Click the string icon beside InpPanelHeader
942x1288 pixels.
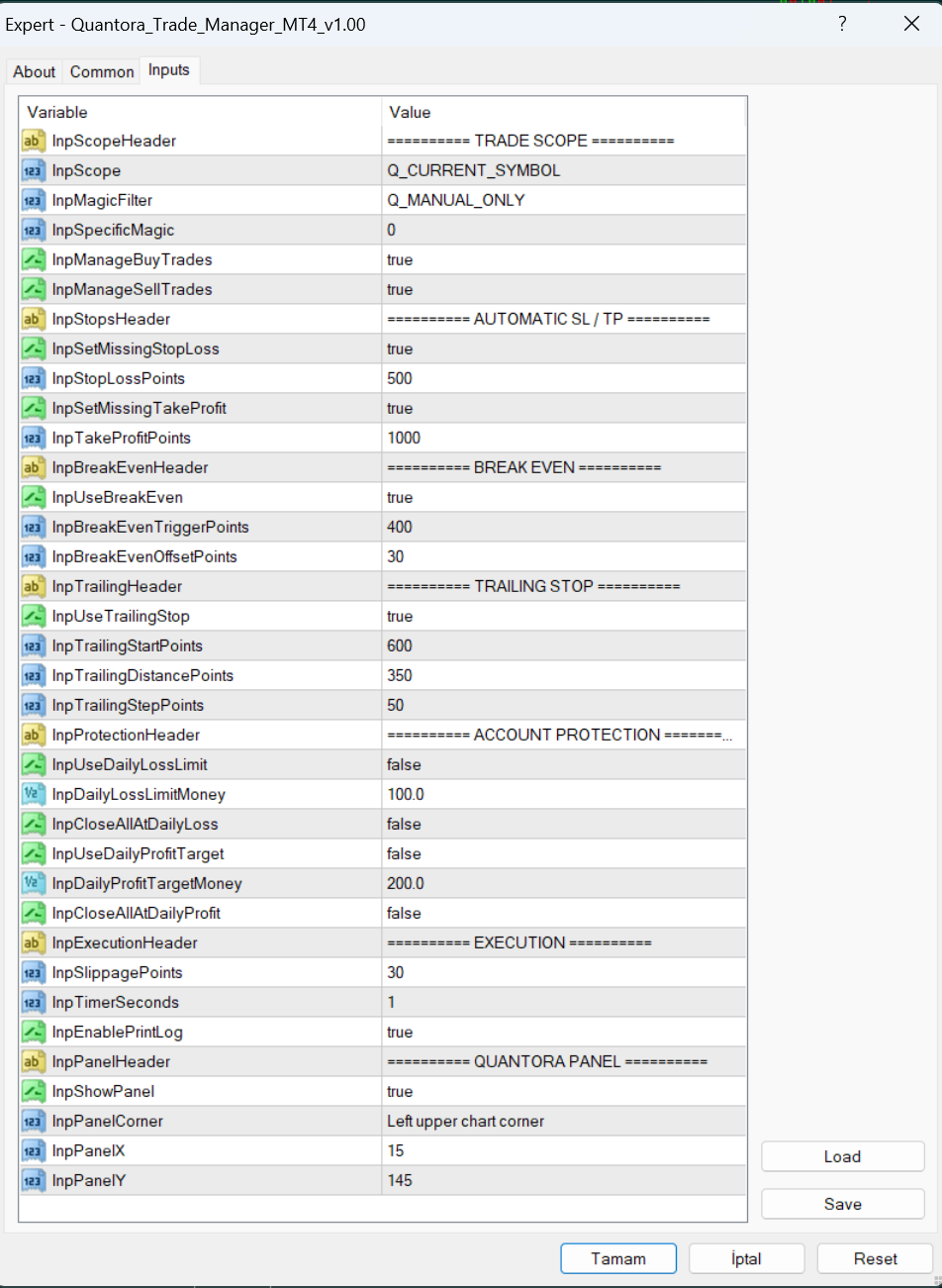click(34, 1061)
